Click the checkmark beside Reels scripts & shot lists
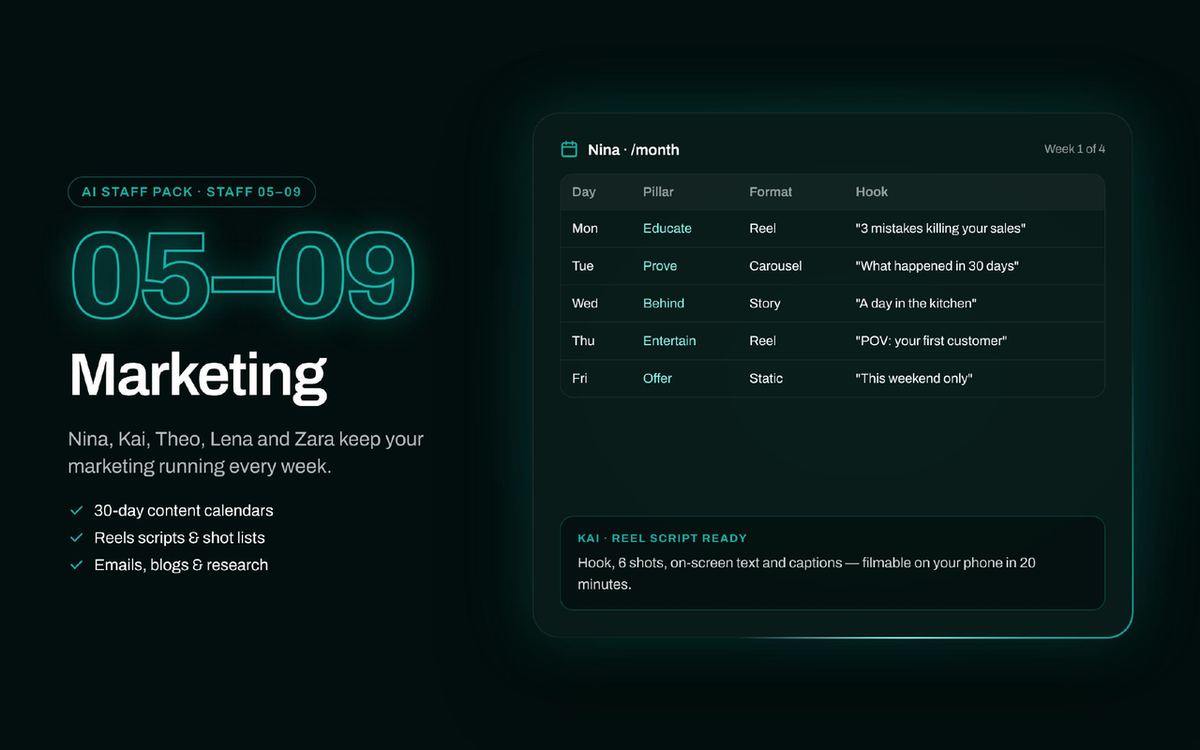The width and height of the screenshot is (1200, 750). tap(76, 538)
